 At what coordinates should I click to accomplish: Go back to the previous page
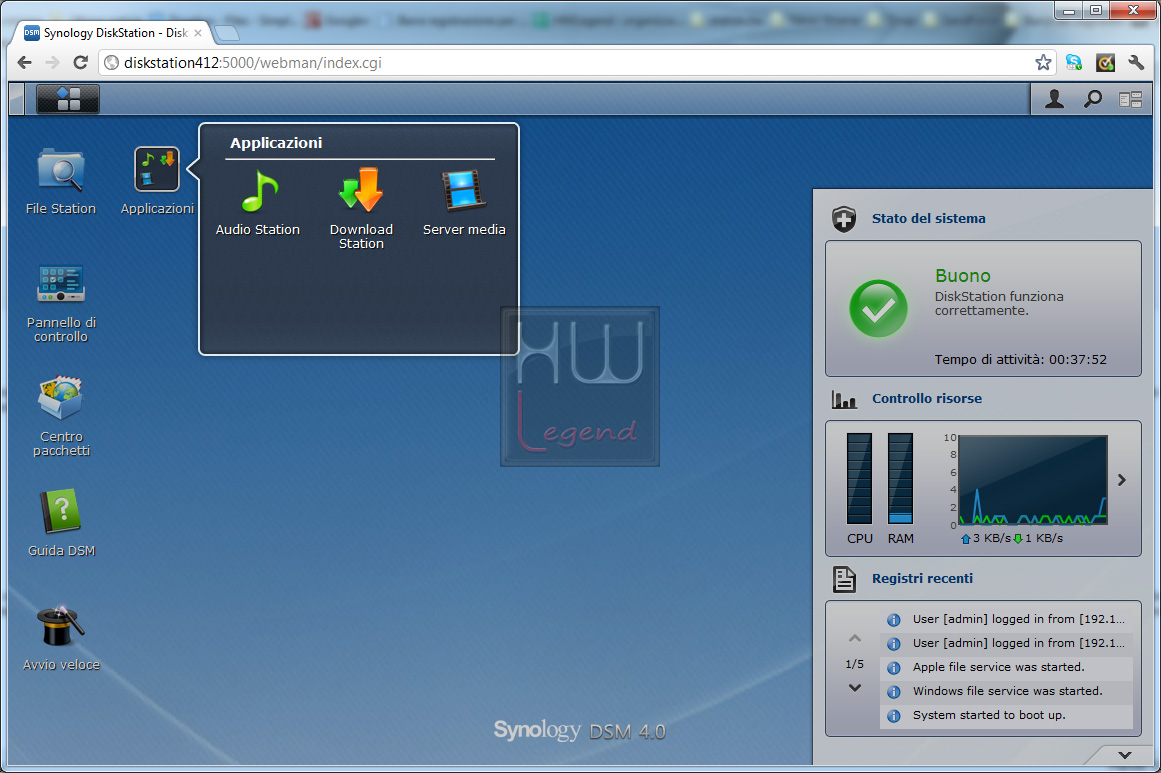click(24, 63)
